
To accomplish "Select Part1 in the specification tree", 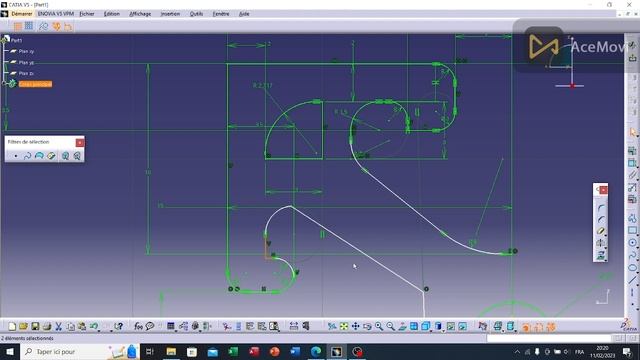I will (16, 40).
